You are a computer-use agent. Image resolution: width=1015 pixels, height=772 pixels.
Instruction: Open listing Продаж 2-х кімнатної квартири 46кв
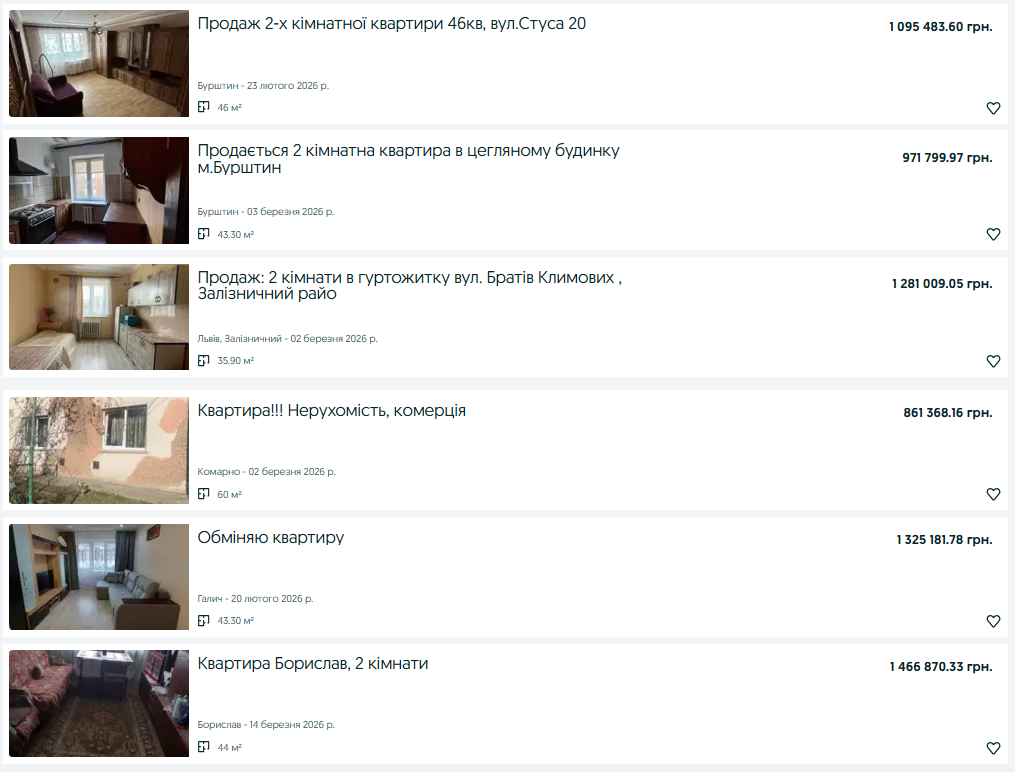click(392, 24)
